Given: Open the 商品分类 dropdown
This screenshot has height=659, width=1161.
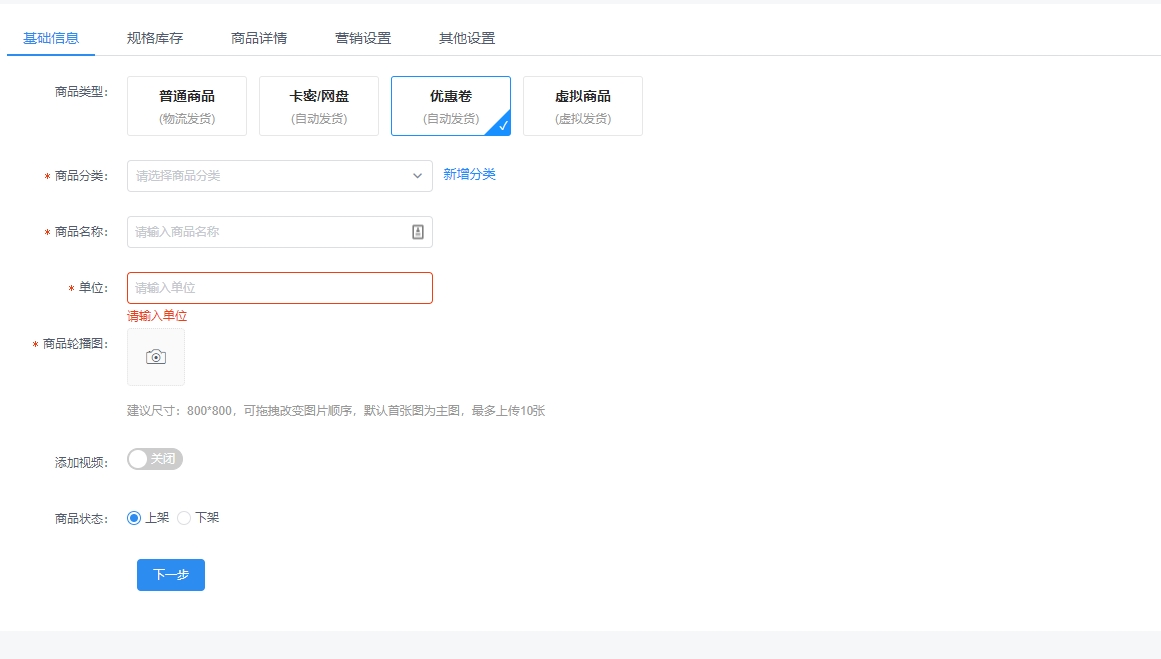Looking at the screenshot, I should [x=270, y=176].
